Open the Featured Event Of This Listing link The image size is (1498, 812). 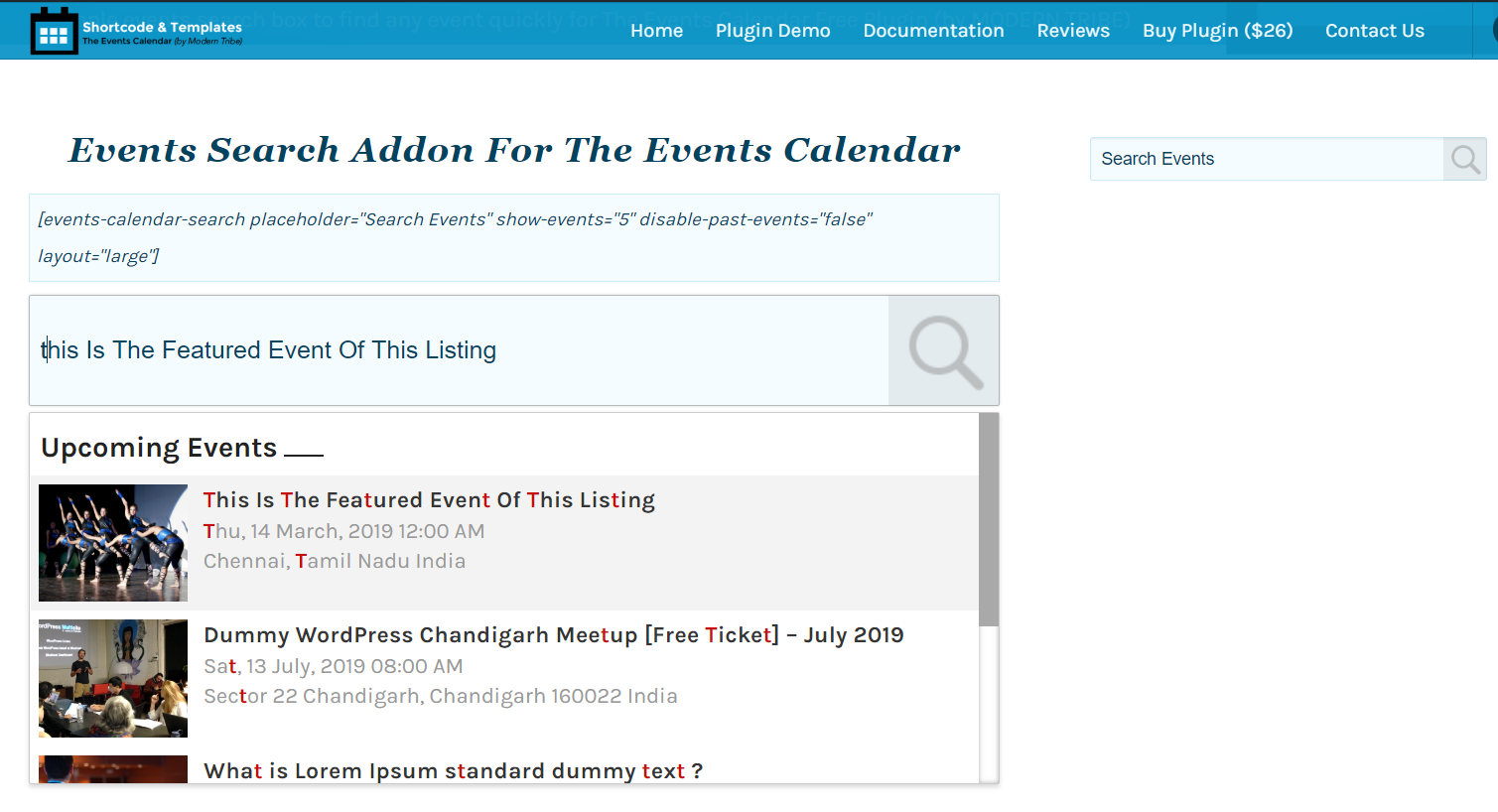click(x=428, y=499)
